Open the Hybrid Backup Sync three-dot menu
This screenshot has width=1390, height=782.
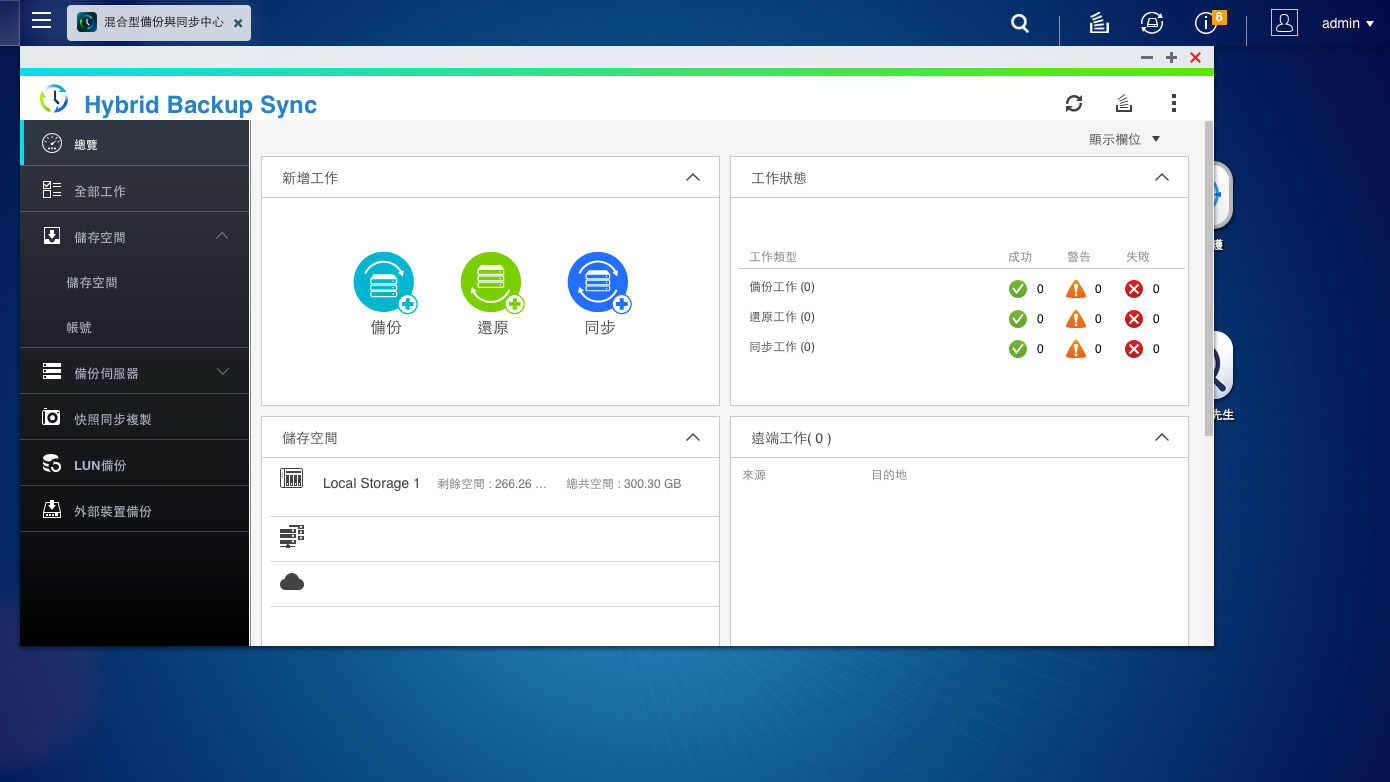tap(1174, 103)
